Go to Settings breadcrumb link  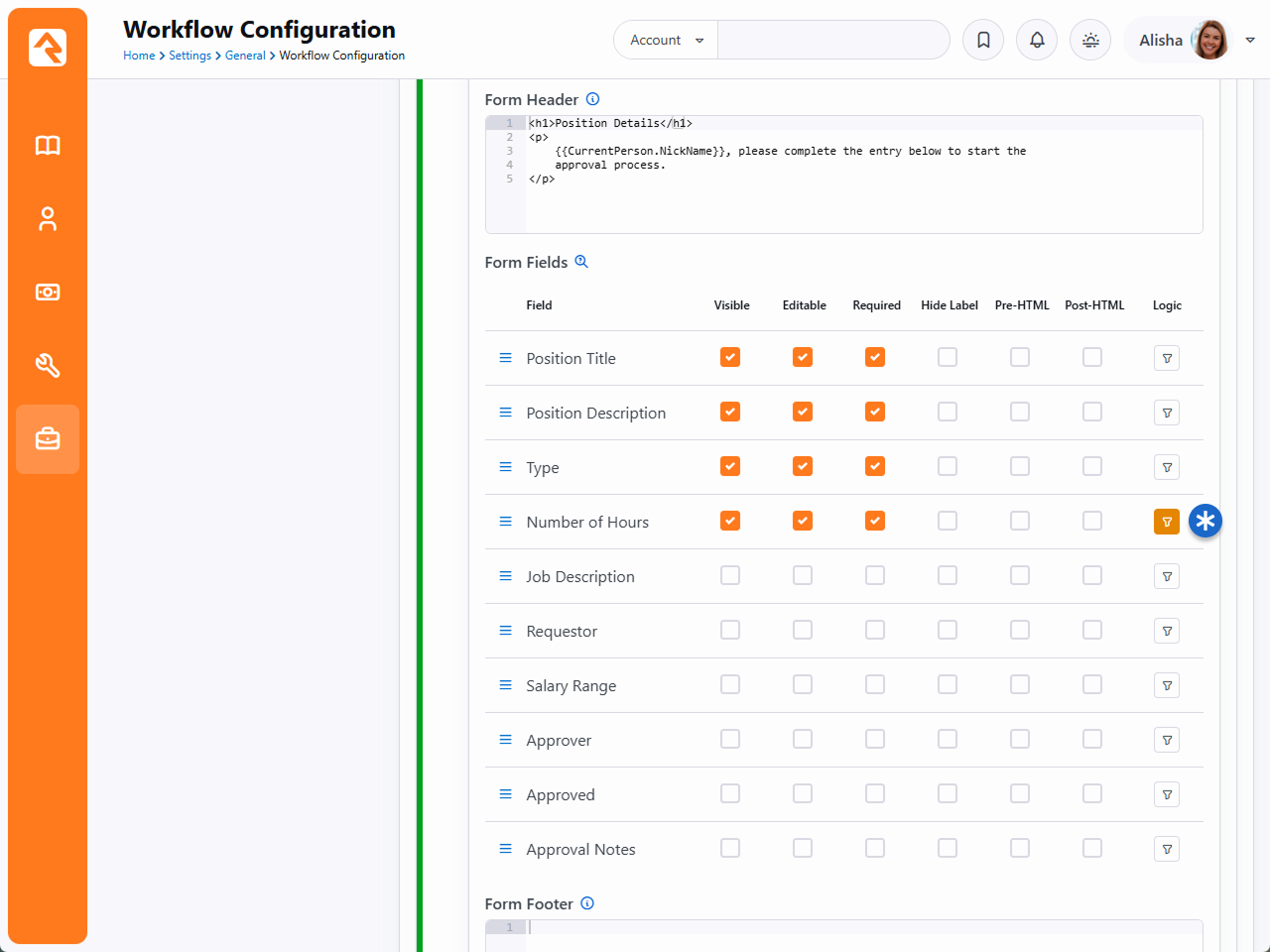pyautogui.click(x=190, y=56)
